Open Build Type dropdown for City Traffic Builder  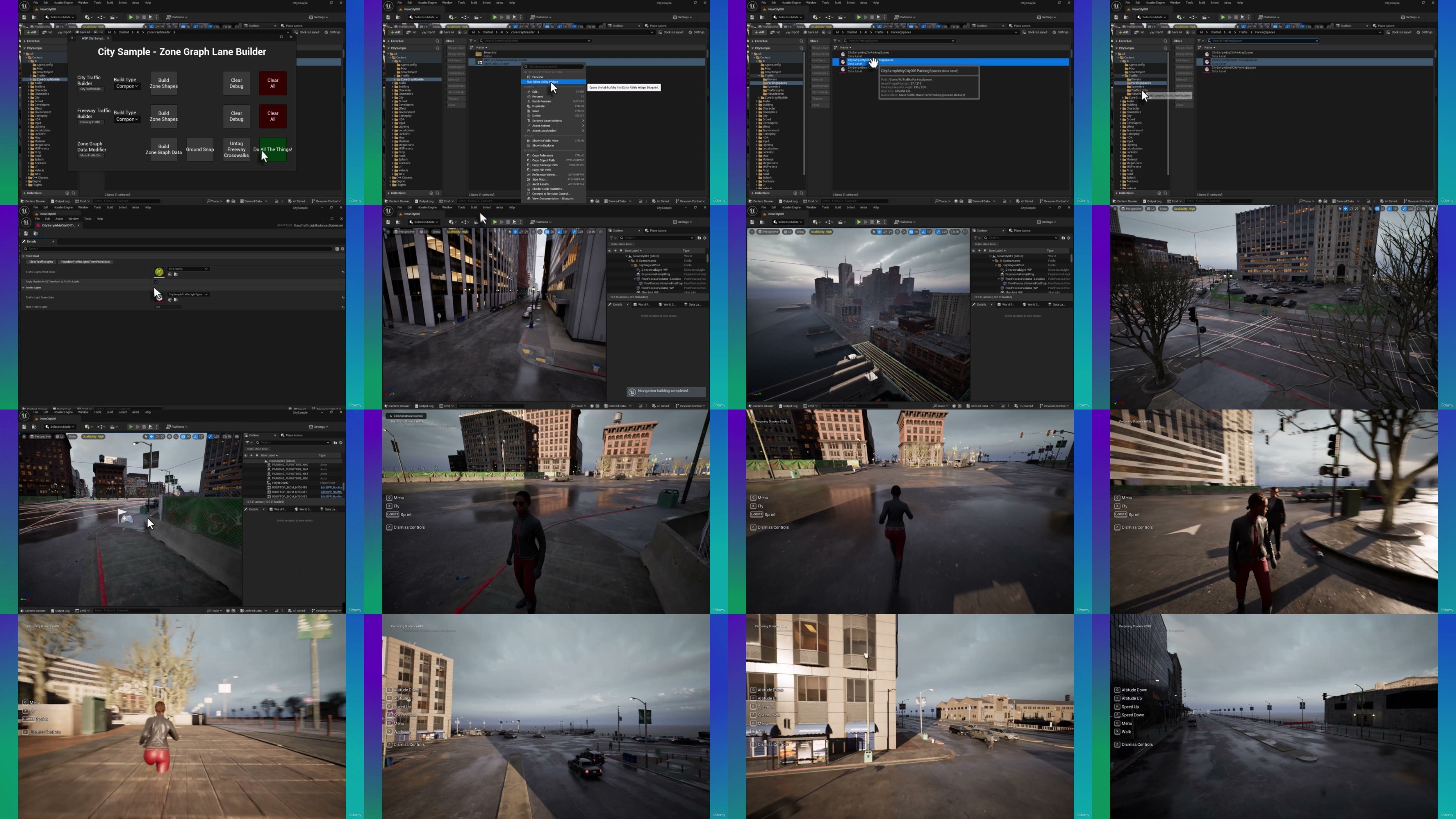coord(126,86)
